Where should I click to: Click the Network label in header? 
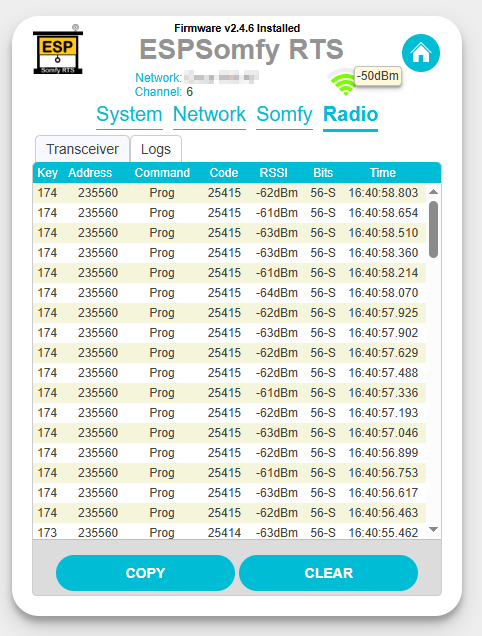159,77
